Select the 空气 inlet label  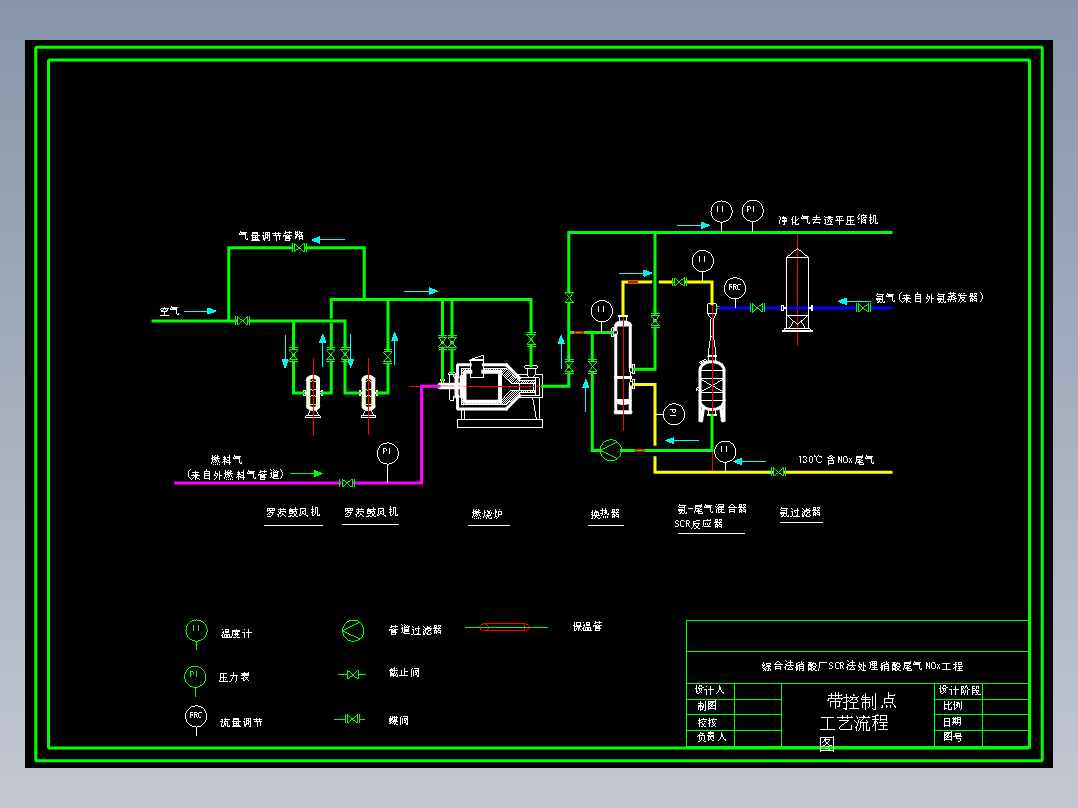point(169,312)
